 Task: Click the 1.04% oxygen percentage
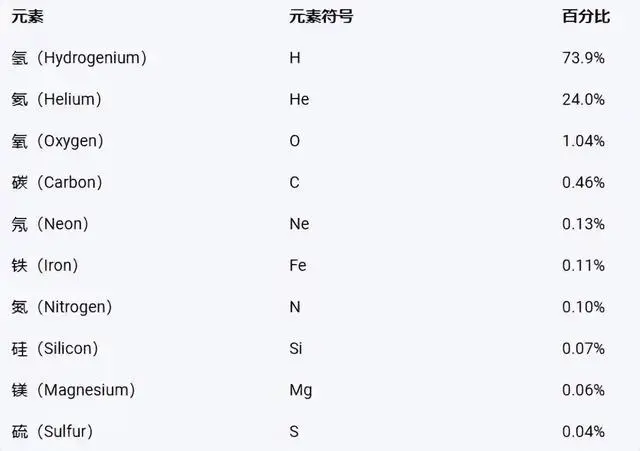tap(583, 141)
